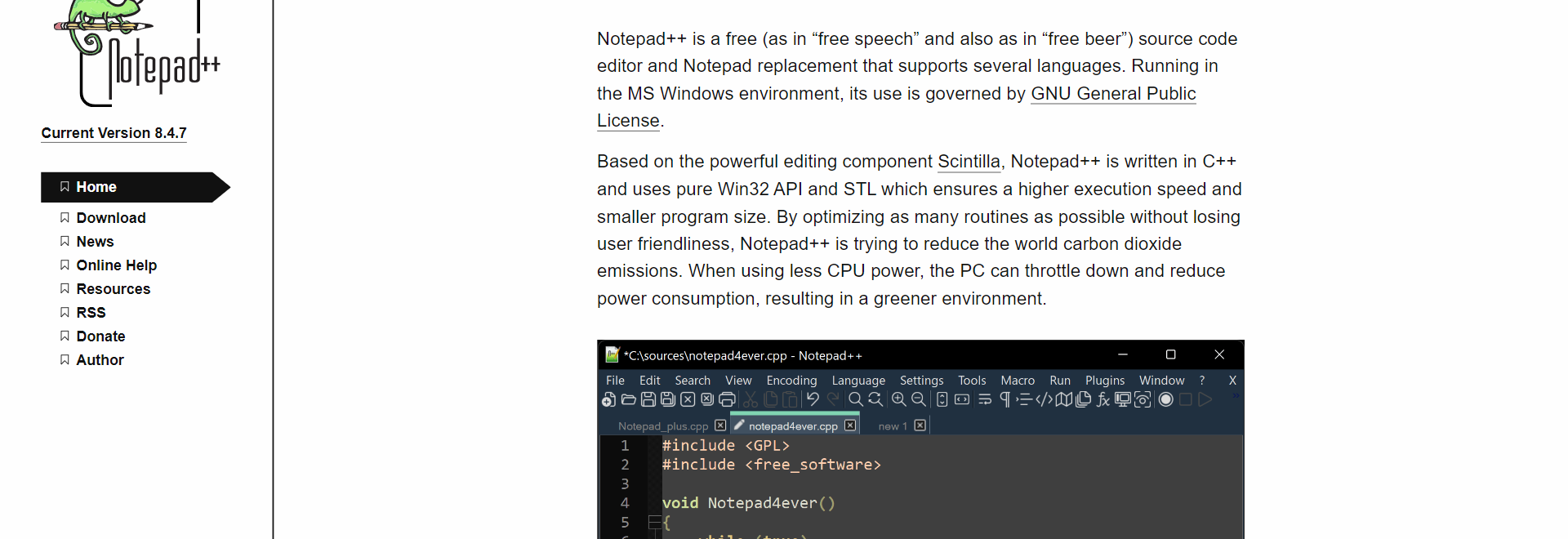Close the notepad4ever.cpp tab
This screenshot has height=539, width=1568.
850,425
